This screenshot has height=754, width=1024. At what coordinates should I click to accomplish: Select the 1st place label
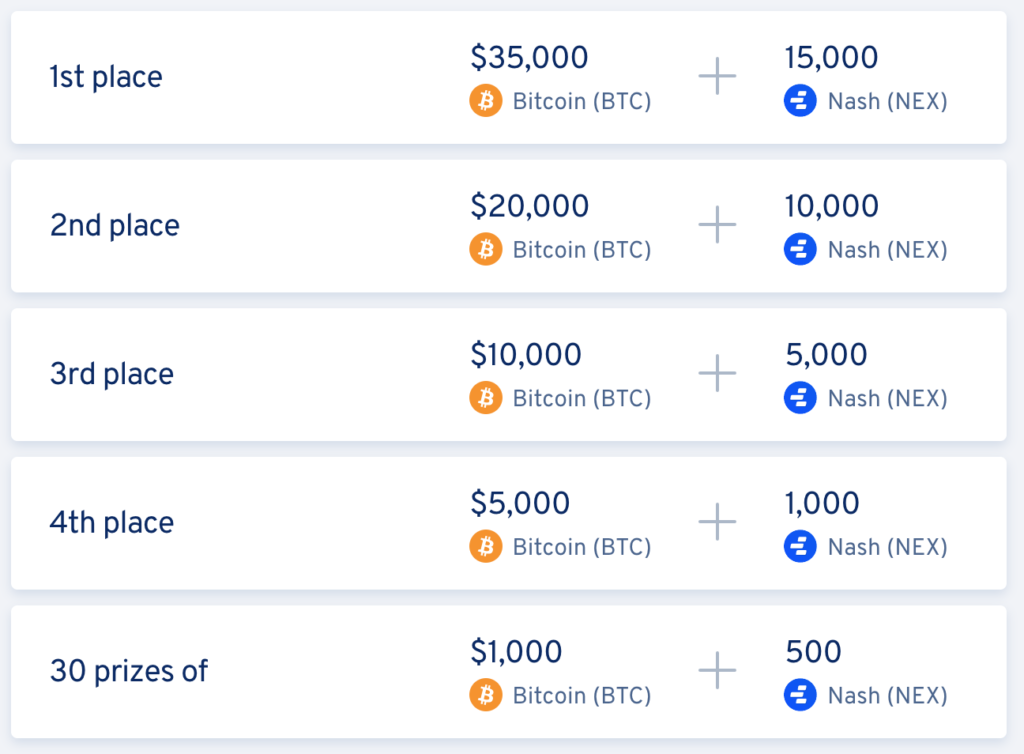(106, 77)
